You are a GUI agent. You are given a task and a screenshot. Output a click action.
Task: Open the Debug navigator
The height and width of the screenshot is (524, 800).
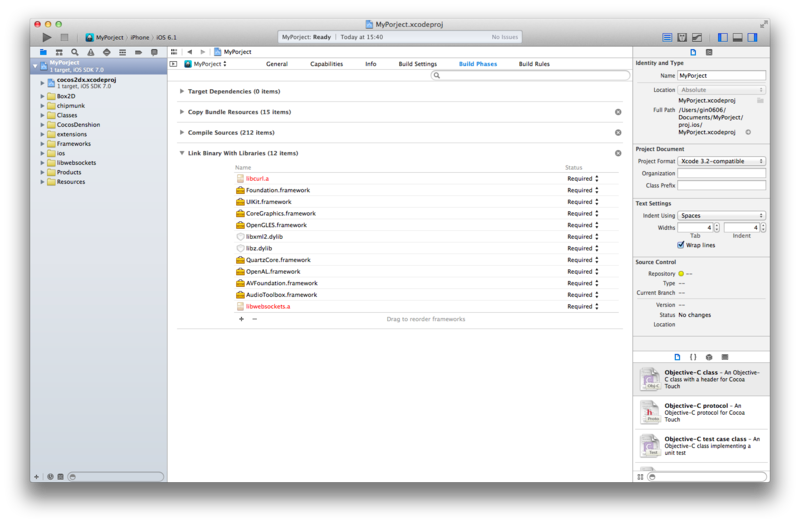(x=122, y=52)
